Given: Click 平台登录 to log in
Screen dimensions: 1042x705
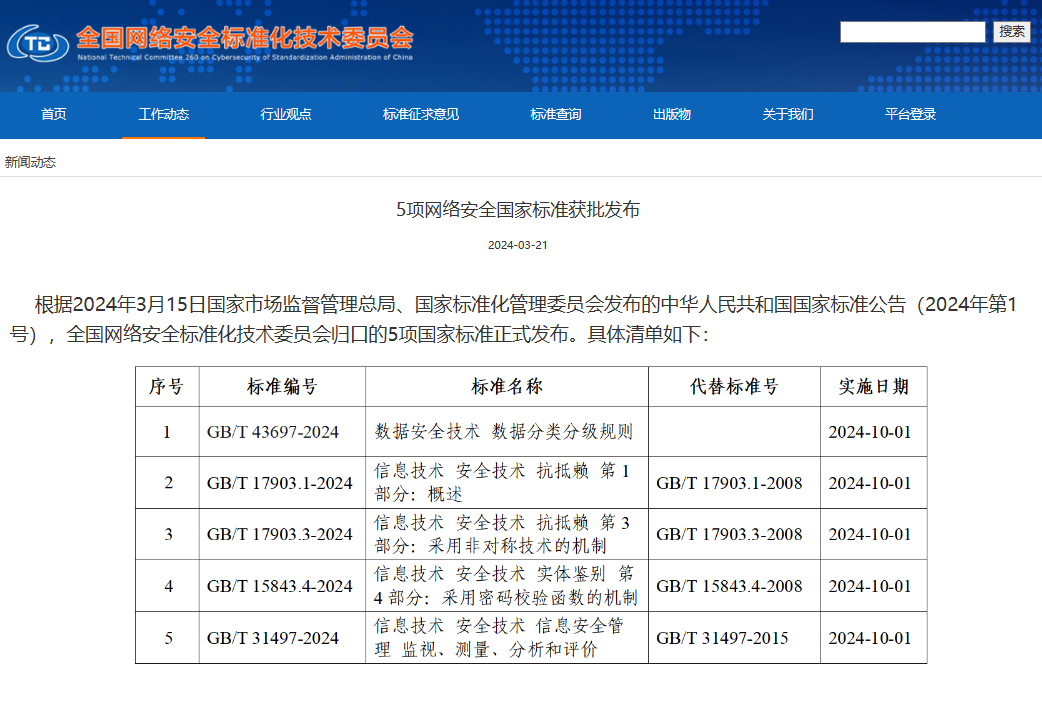Looking at the screenshot, I should [x=908, y=114].
